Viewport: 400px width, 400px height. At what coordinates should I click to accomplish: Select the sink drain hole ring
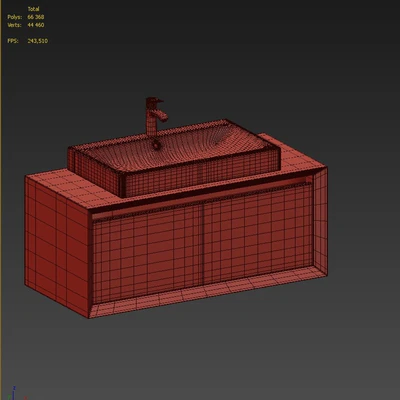(156, 145)
